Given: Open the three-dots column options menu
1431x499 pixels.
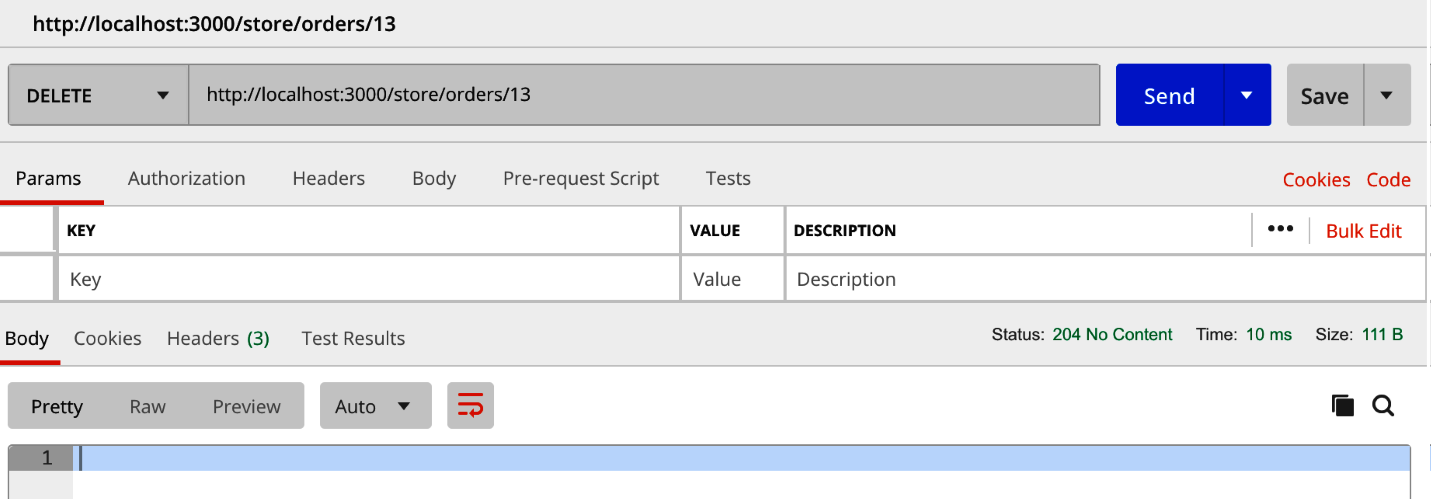Looking at the screenshot, I should (x=1280, y=229).
